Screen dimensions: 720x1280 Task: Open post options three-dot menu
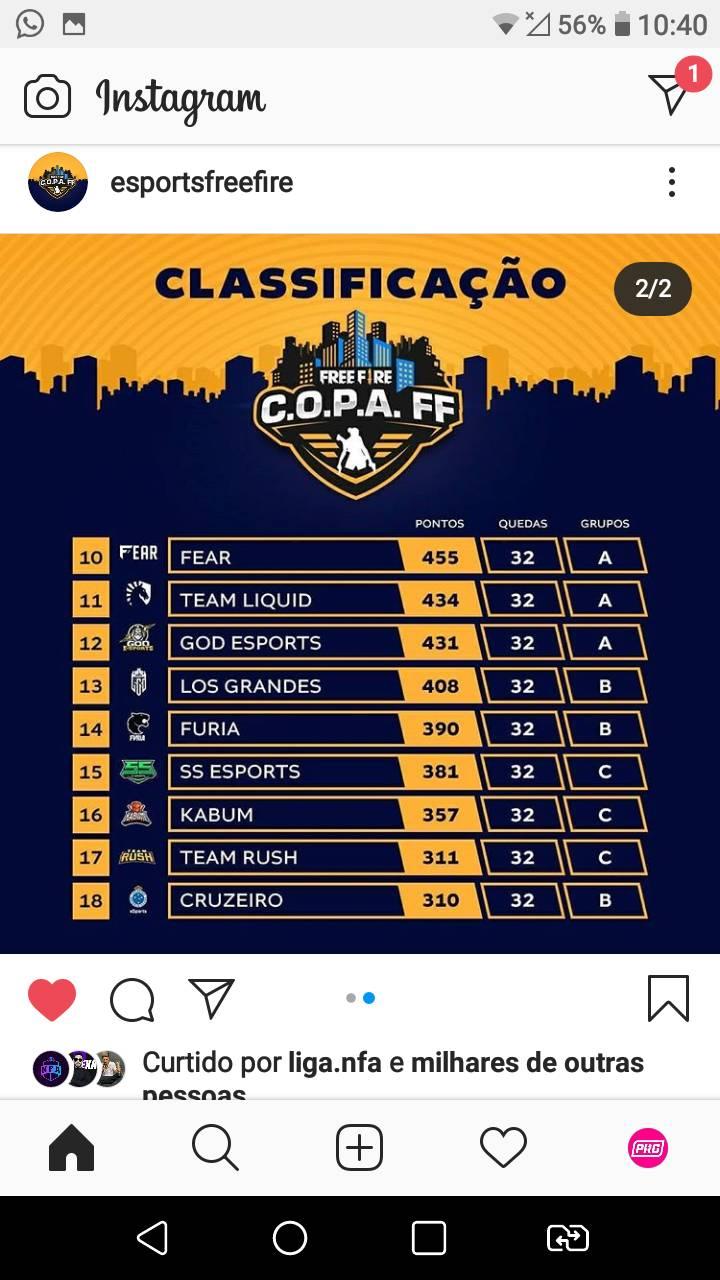click(x=672, y=182)
